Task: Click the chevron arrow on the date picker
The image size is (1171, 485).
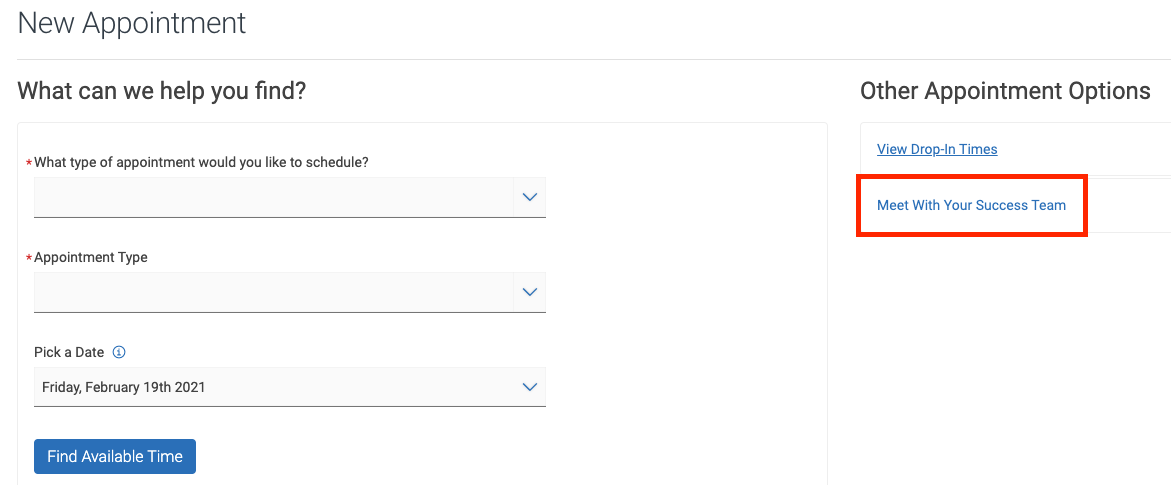Action: coord(530,387)
